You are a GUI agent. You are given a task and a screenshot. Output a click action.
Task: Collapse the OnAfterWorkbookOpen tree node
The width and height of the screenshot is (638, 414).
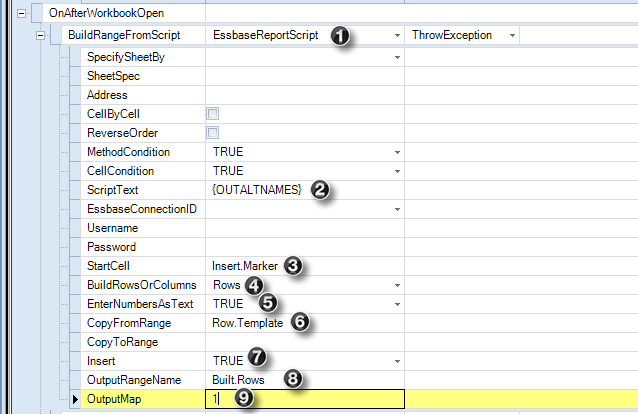tap(21, 14)
